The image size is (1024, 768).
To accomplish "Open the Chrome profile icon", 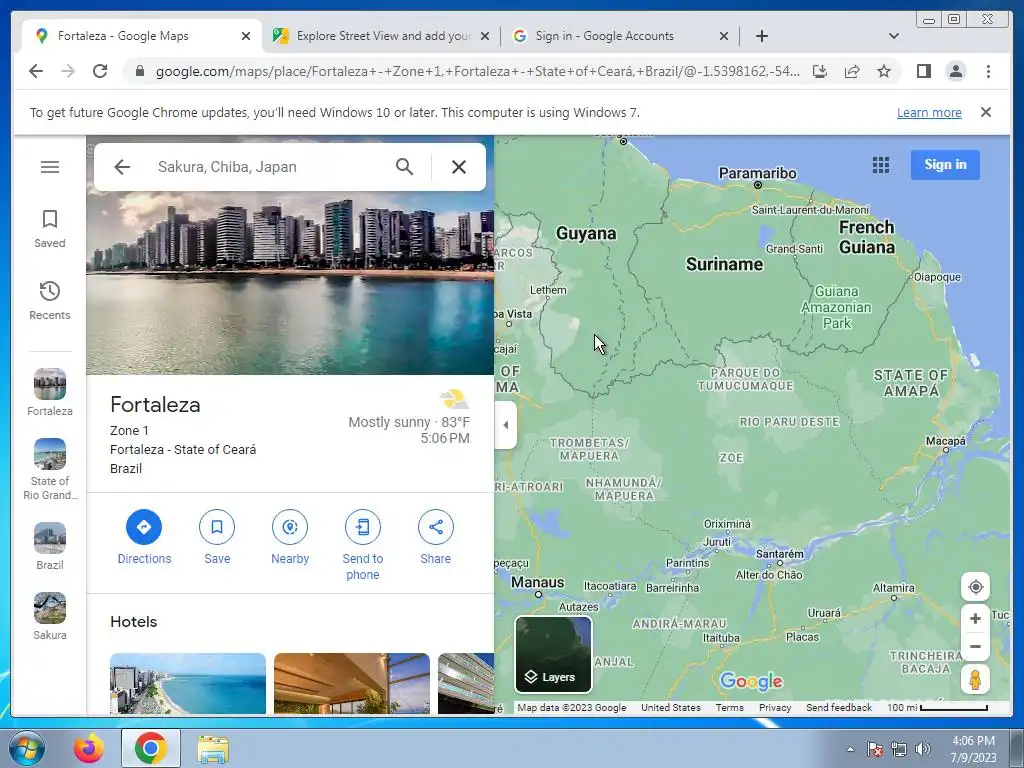I will pos(955,71).
